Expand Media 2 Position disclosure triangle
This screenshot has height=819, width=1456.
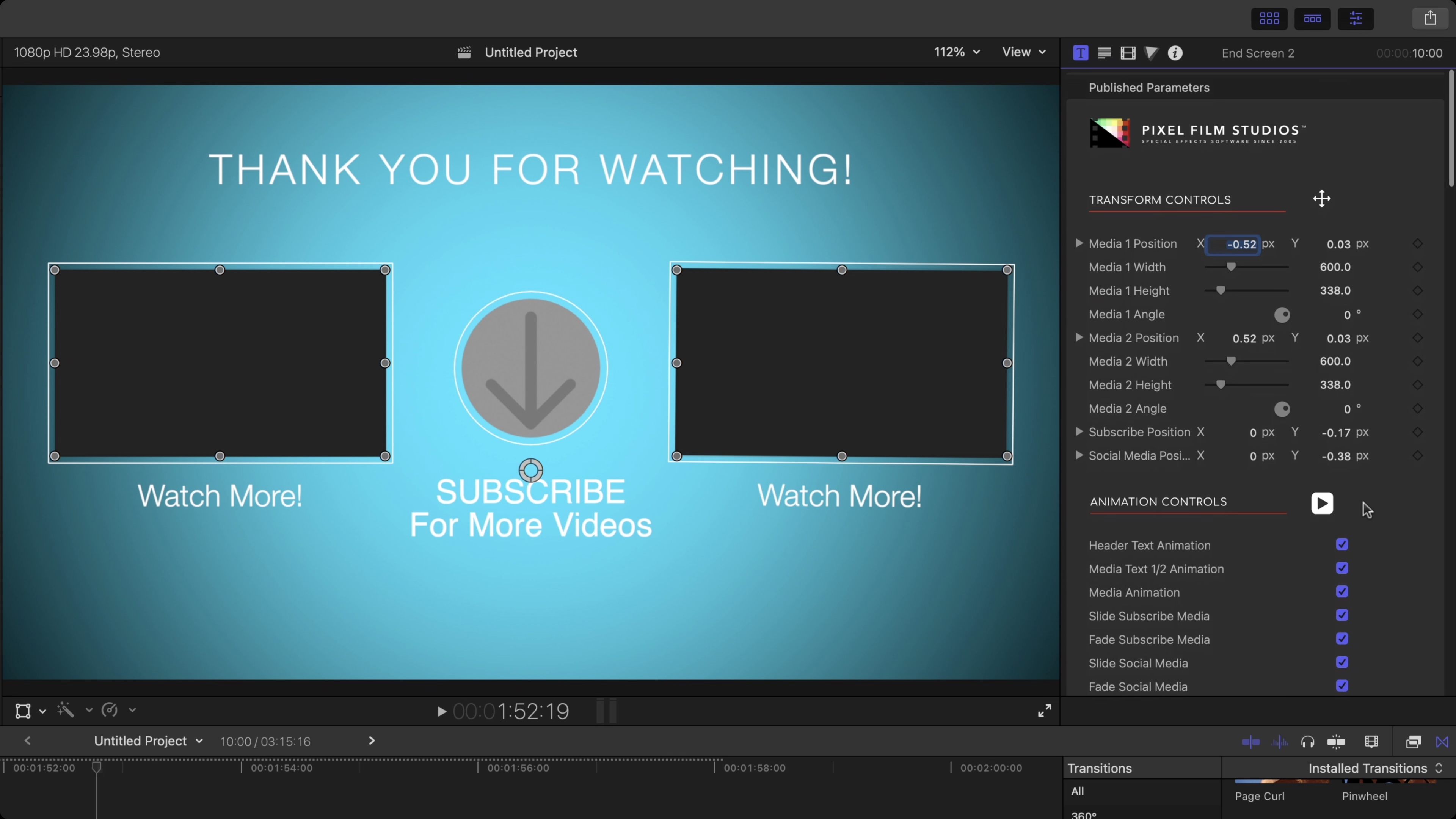pyautogui.click(x=1079, y=337)
